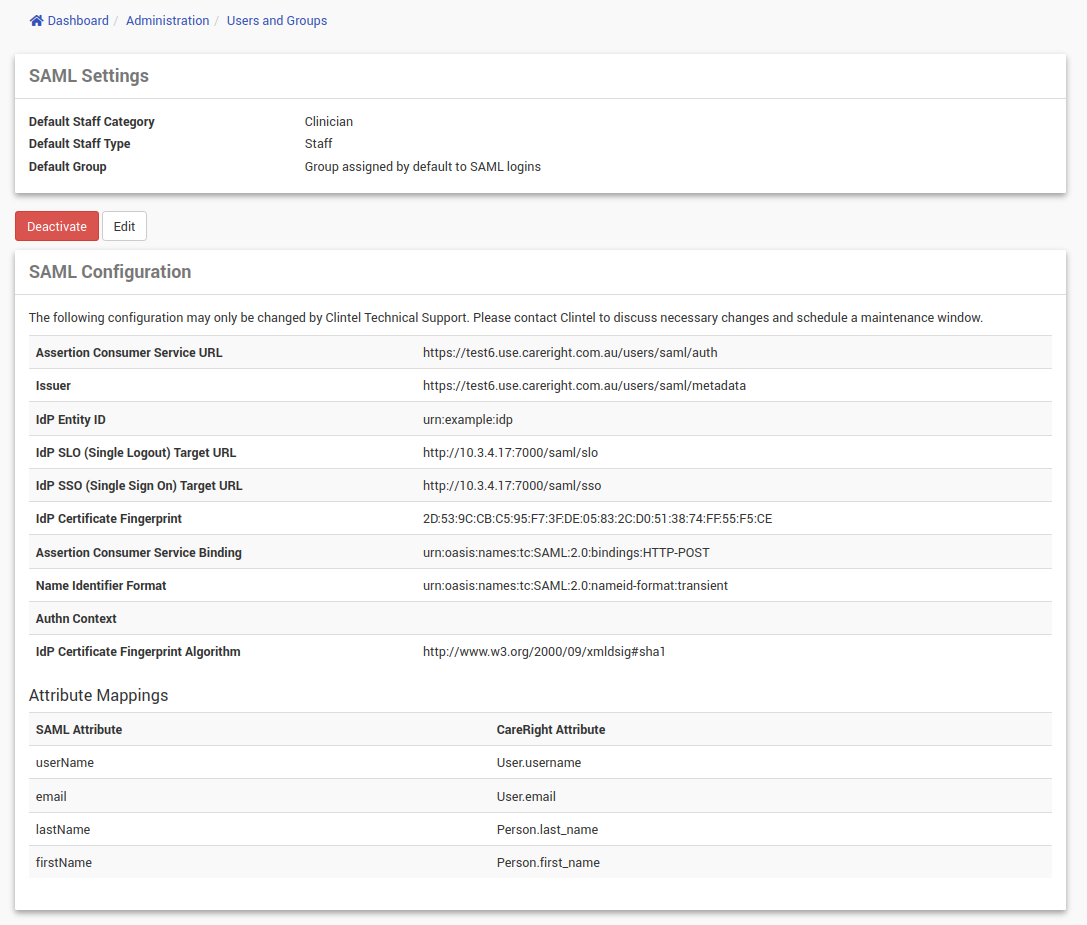Click the Issuer metadata URL value
1087x925 pixels.
coord(584,386)
